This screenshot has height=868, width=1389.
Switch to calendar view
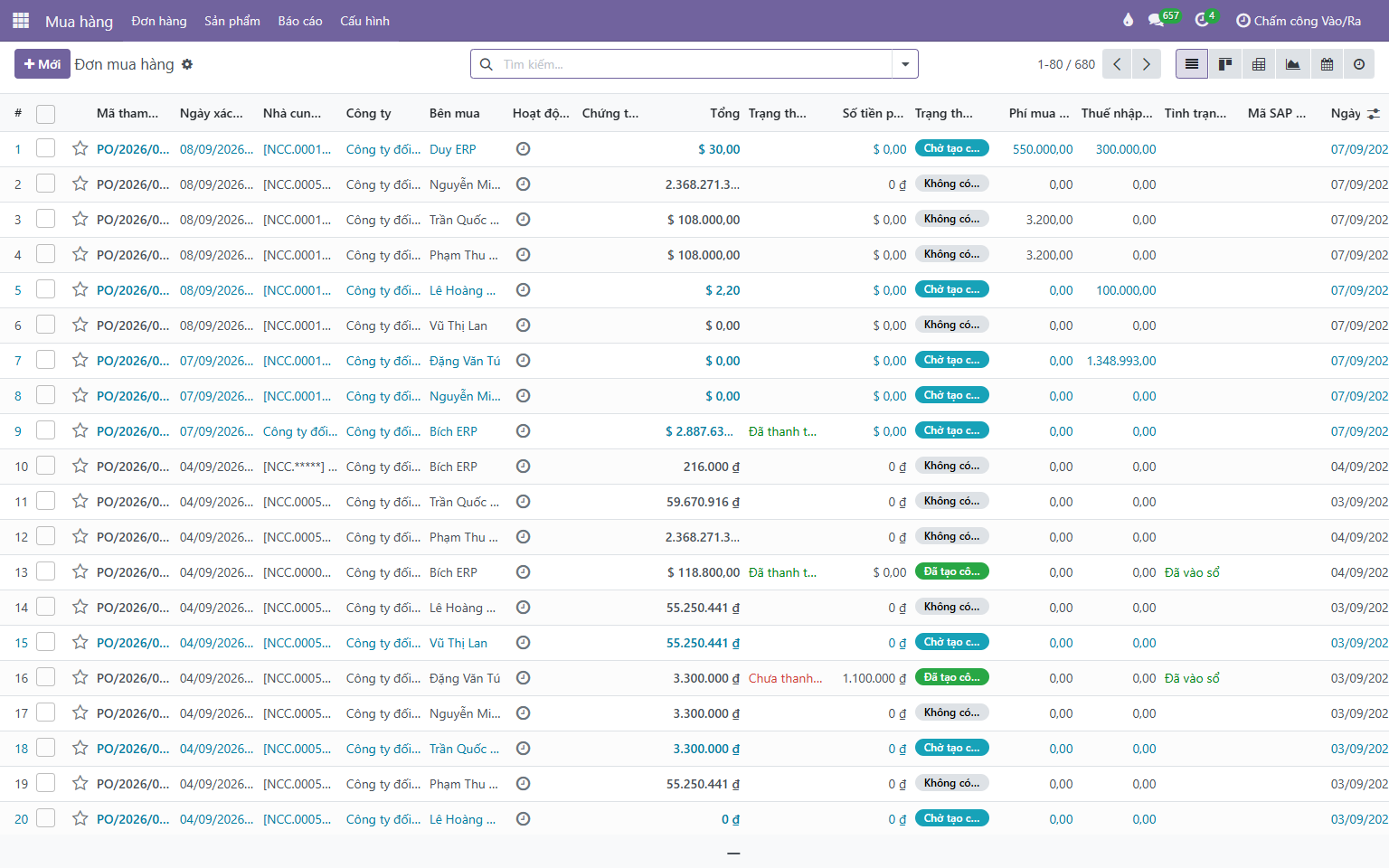(1327, 64)
